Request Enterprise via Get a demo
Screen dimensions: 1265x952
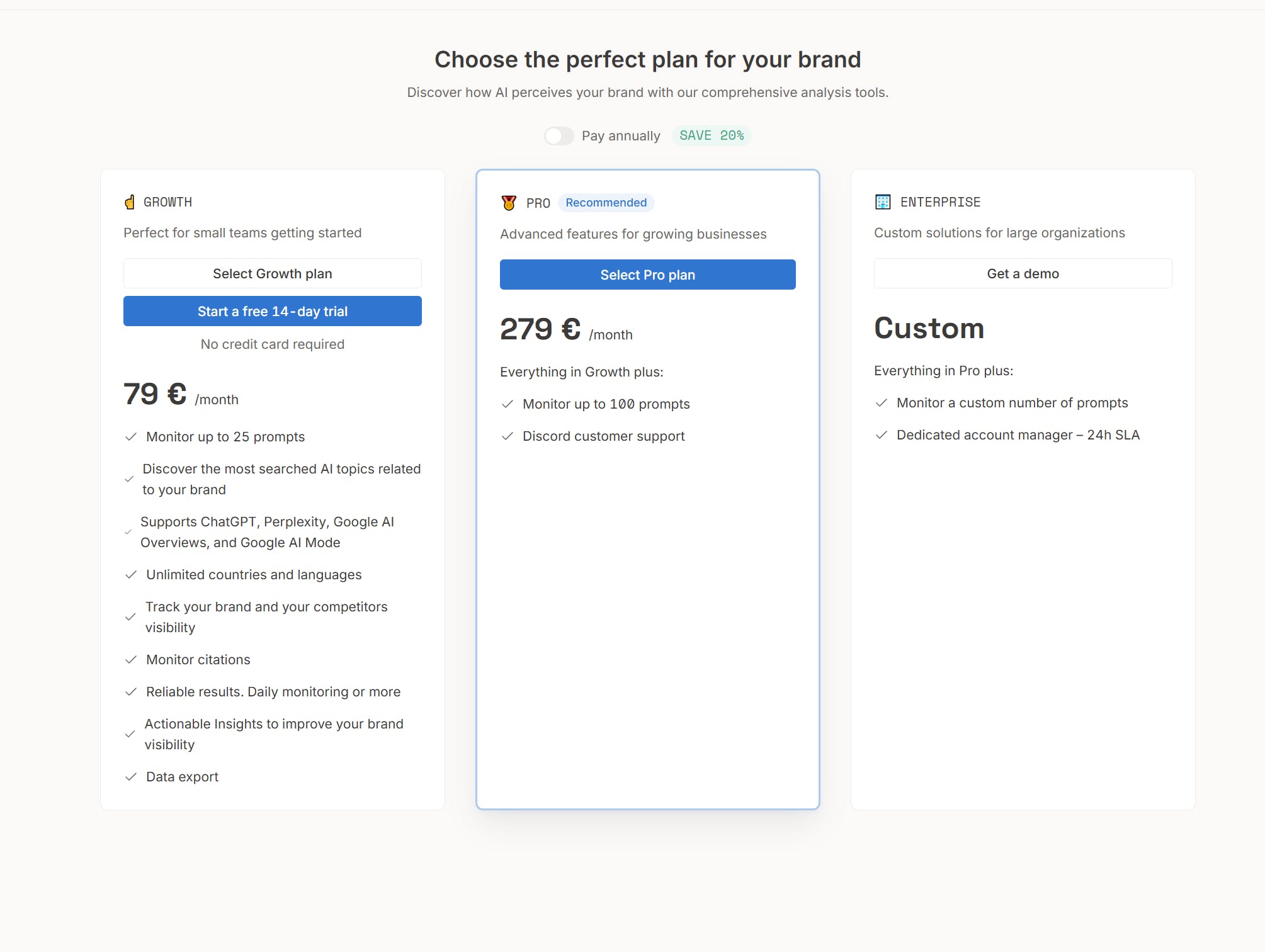point(1023,274)
